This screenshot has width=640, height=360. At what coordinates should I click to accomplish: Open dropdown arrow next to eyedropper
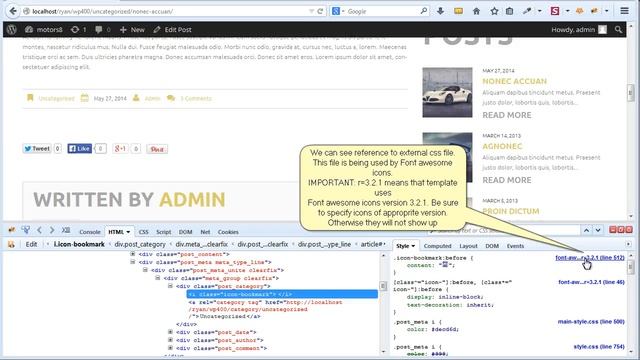point(540,11)
